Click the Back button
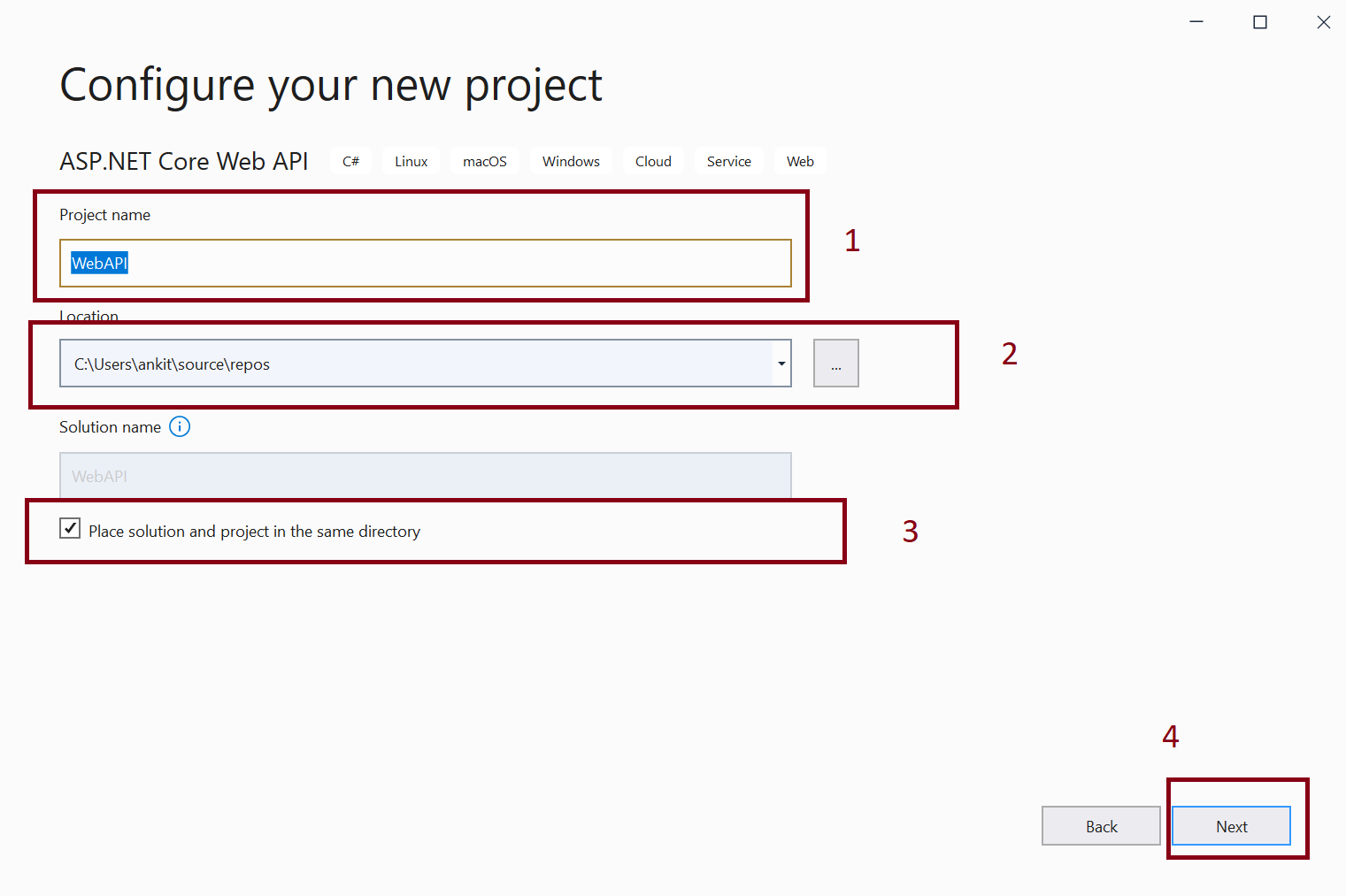The width and height of the screenshot is (1346, 896). click(1101, 826)
